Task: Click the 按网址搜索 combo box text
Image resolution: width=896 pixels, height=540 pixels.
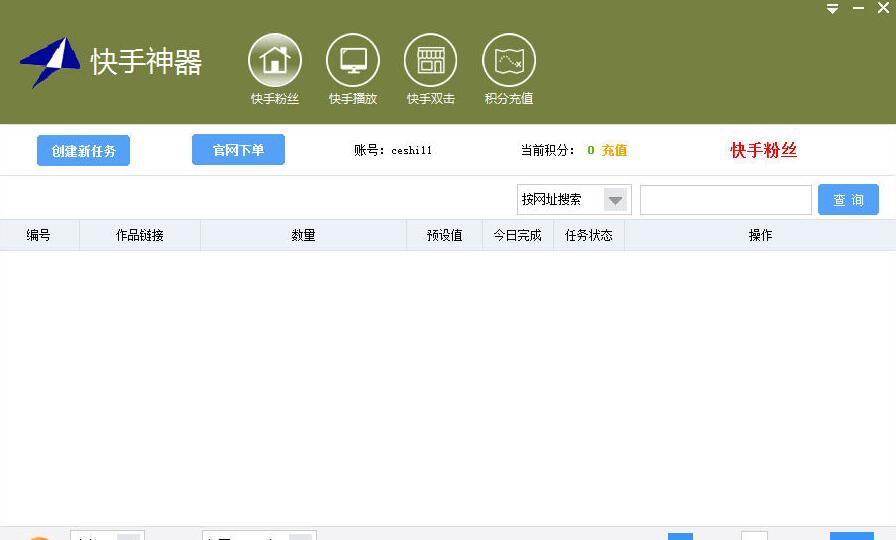Action: click(551, 199)
